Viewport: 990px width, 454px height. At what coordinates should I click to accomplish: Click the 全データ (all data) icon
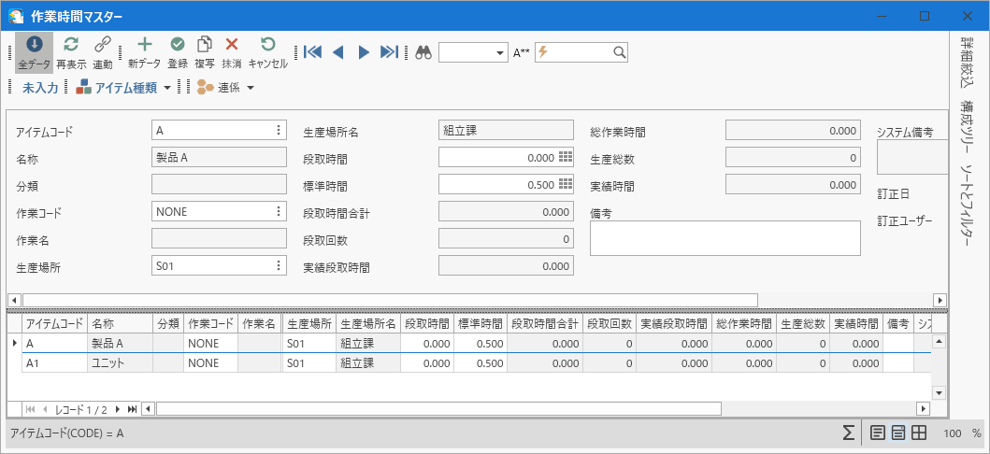click(33, 52)
